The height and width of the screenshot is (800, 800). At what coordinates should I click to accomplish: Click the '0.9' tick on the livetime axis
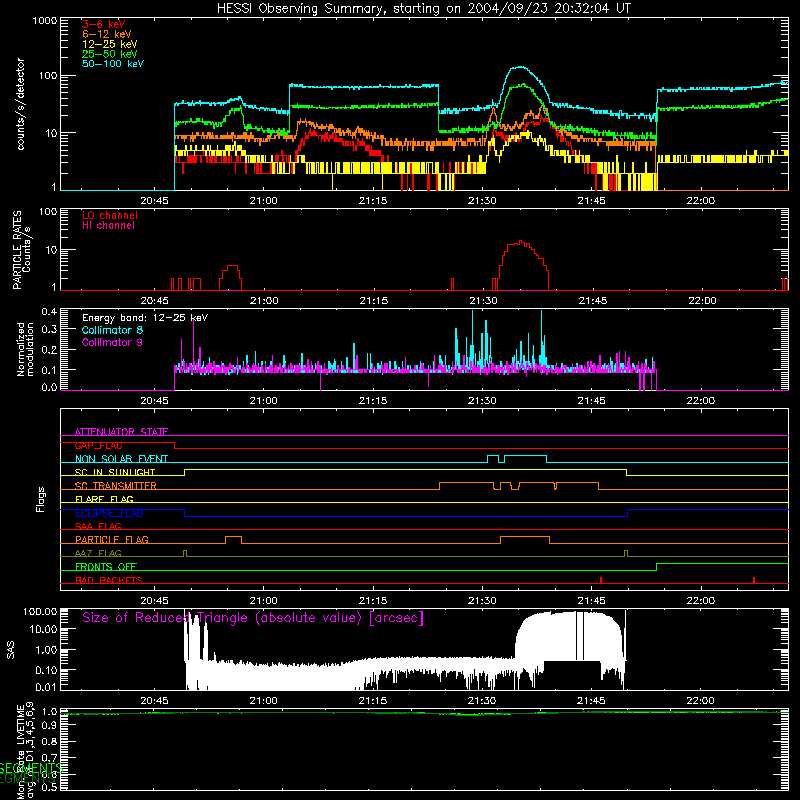pyautogui.click(x=49, y=725)
